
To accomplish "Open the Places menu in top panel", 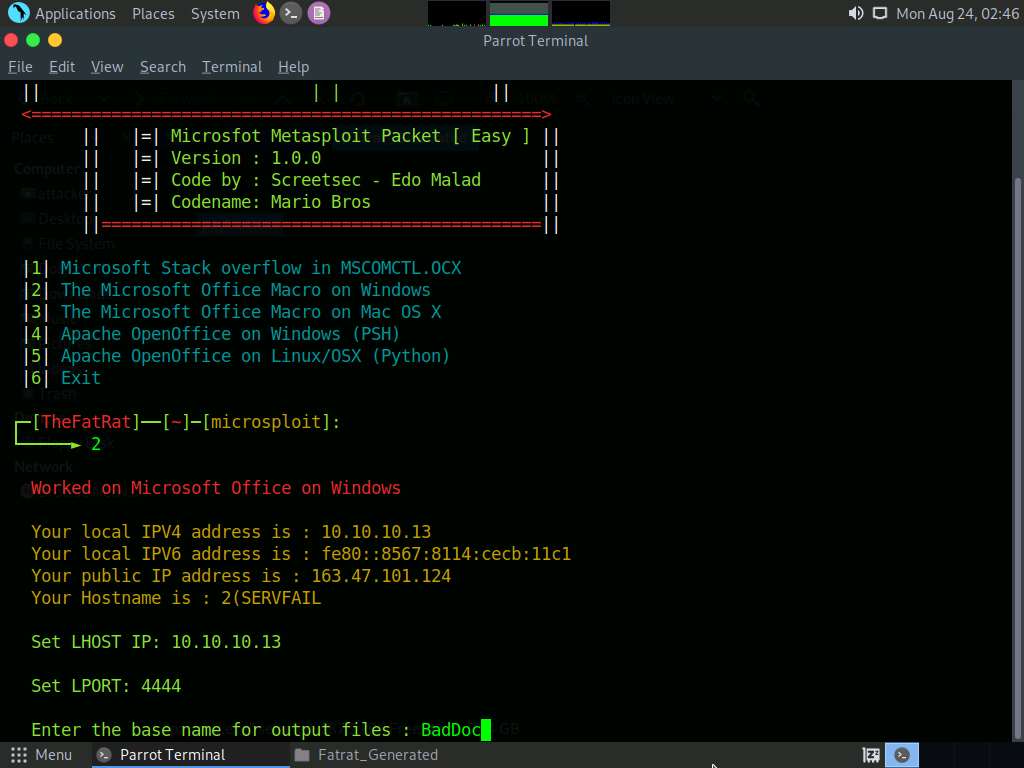I will point(153,13).
